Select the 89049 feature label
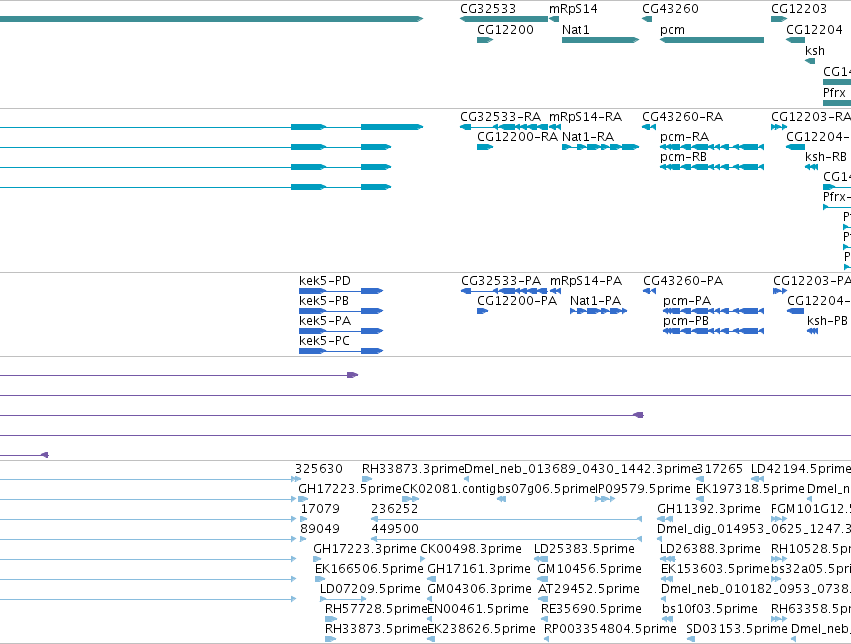The height and width of the screenshot is (644, 851). click(320, 529)
